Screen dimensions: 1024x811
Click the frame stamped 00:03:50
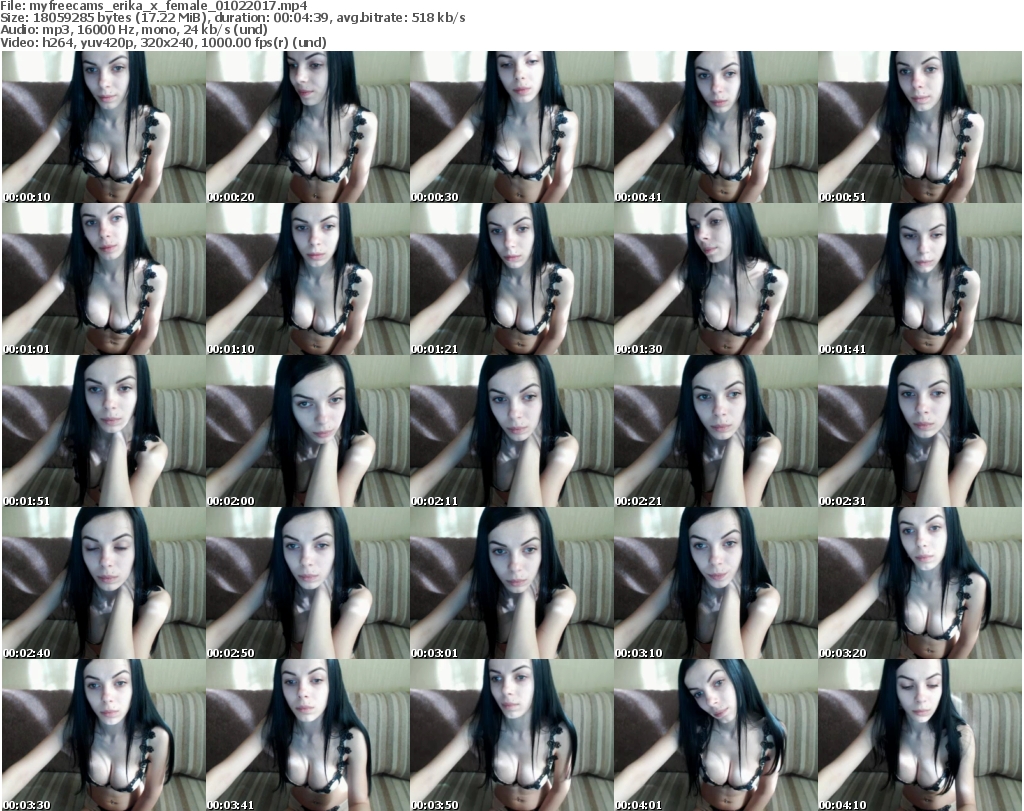click(x=511, y=735)
